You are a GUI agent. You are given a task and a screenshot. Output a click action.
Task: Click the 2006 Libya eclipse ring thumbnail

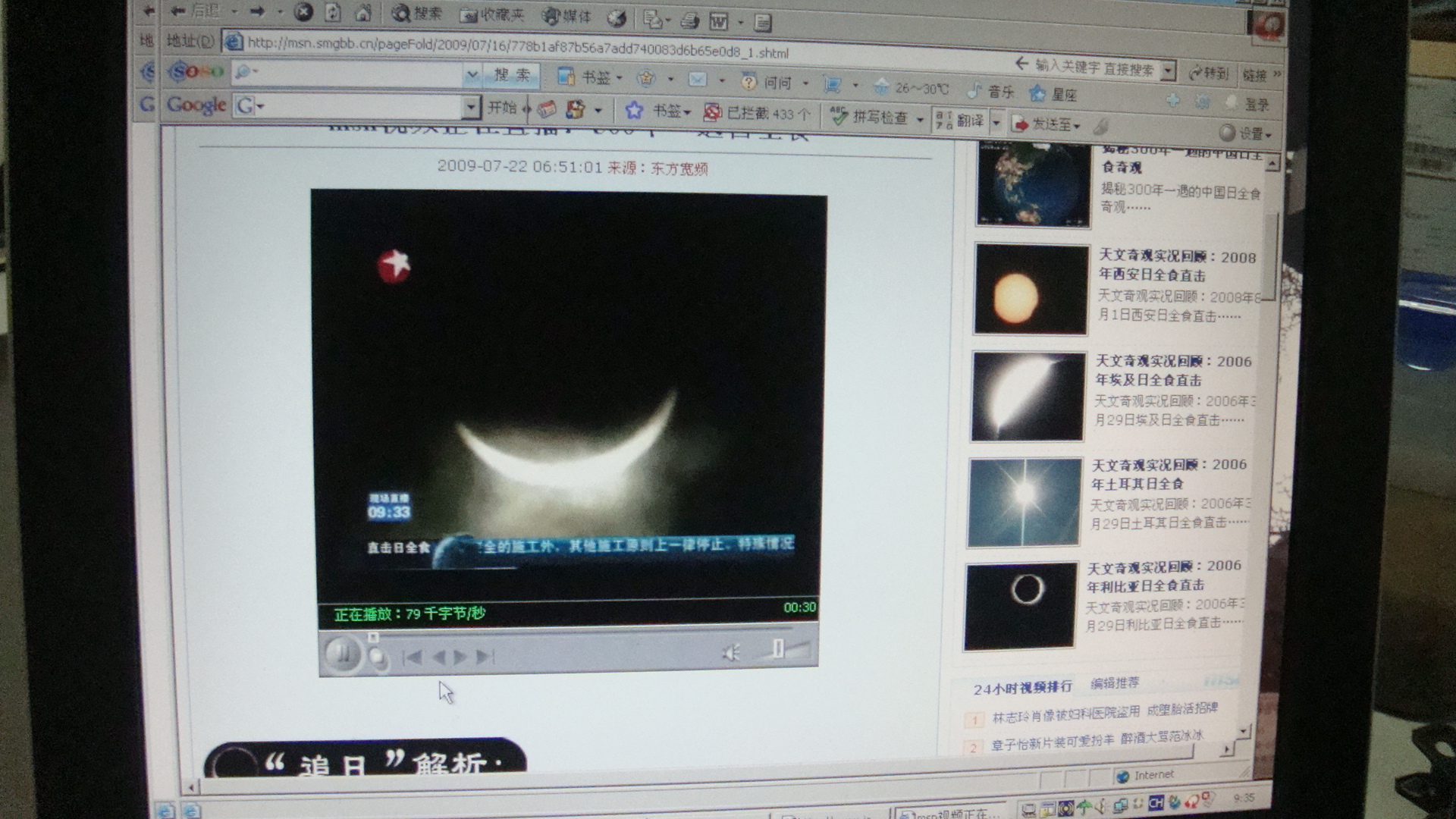[1021, 606]
